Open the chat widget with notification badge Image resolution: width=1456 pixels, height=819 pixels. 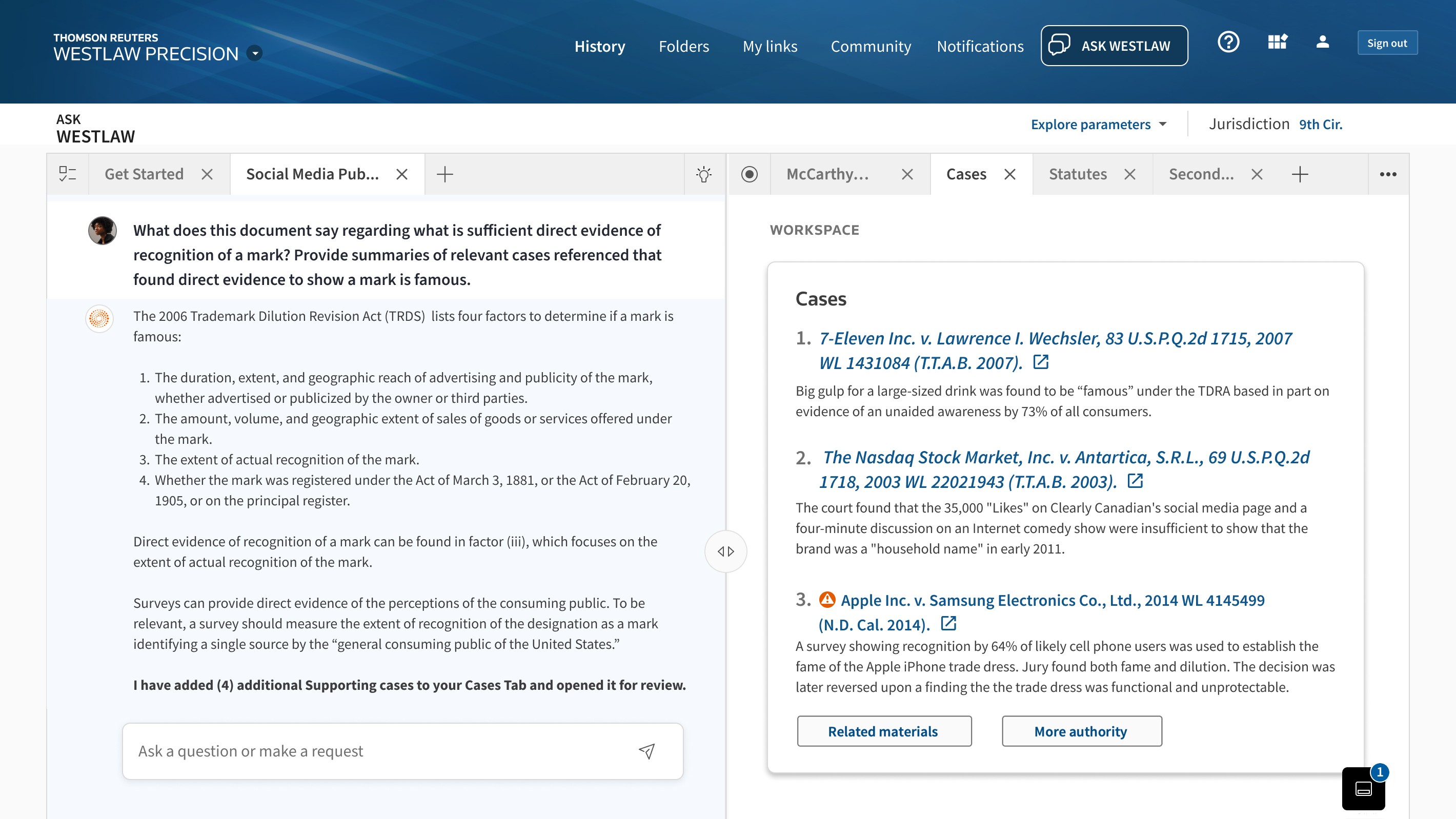1363,788
